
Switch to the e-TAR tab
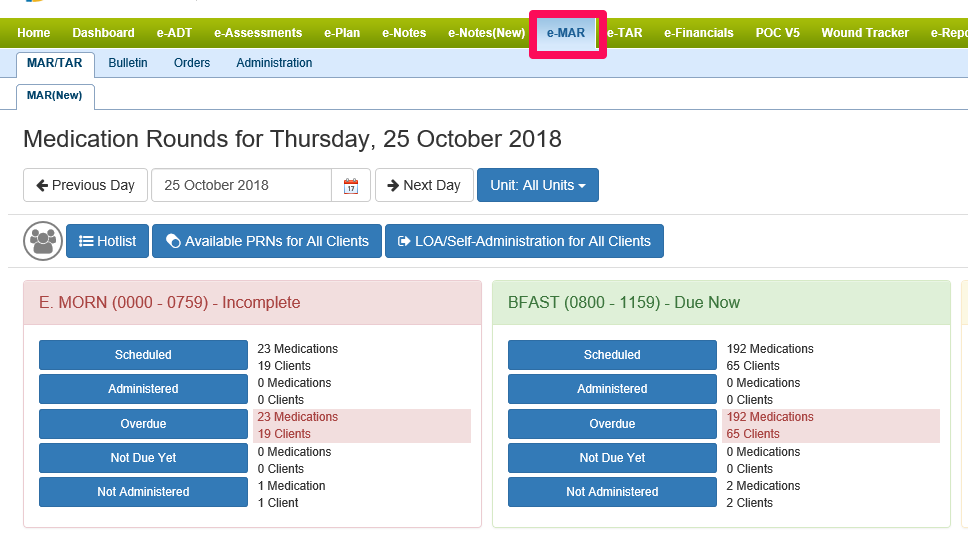[x=625, y=33]
